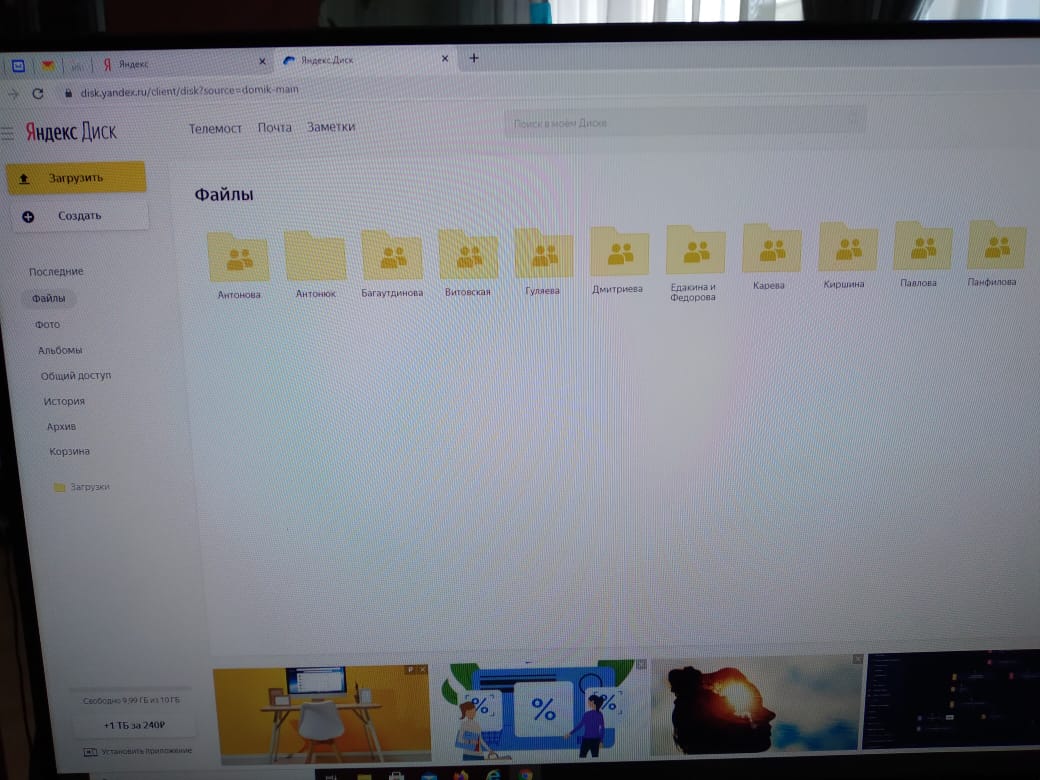Close the first ad banner
This screenshot has height=780, width=1040.
pos(424,669)
